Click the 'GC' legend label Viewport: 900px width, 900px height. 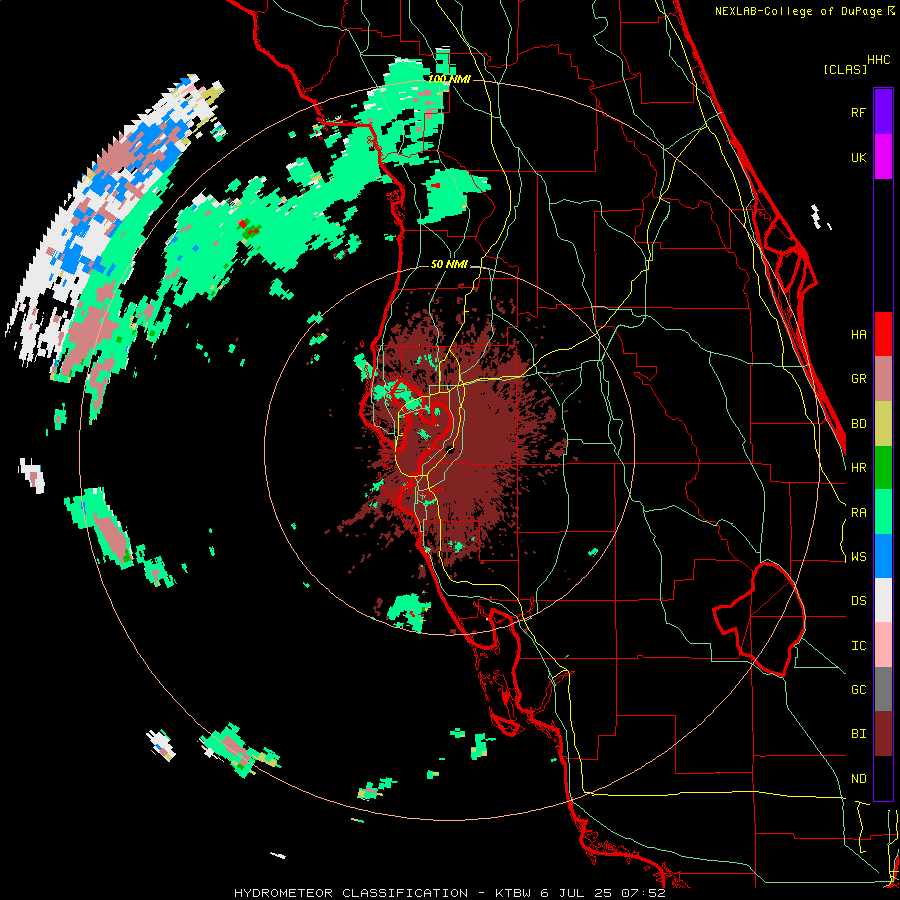click(x=858, y=689)
